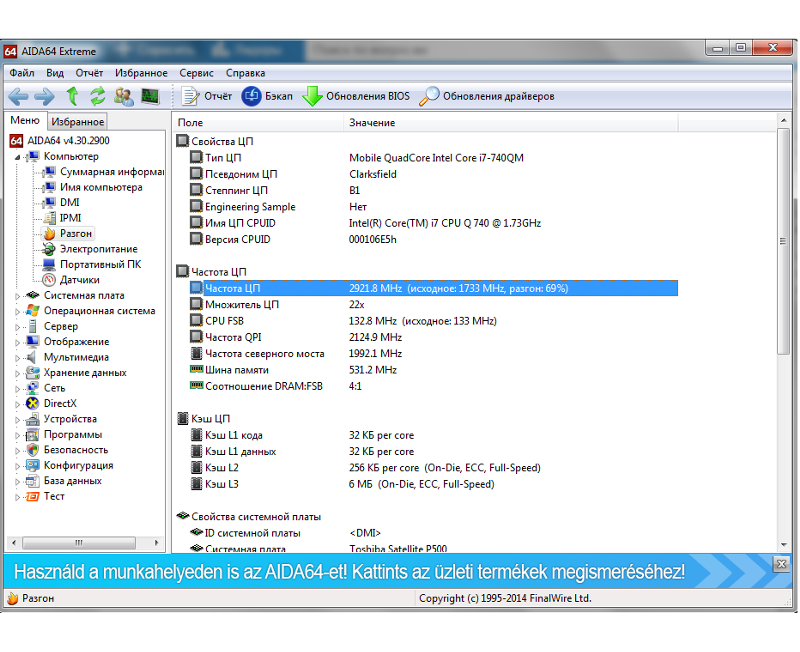Open the Вид menu
Image resolution: width=800 pixels, height=652 pixels.
click(55, 73)
